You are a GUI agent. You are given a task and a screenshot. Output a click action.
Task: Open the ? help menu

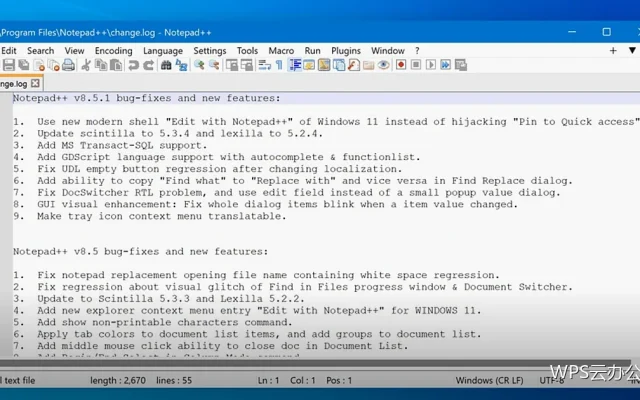[x=417, y=51]
